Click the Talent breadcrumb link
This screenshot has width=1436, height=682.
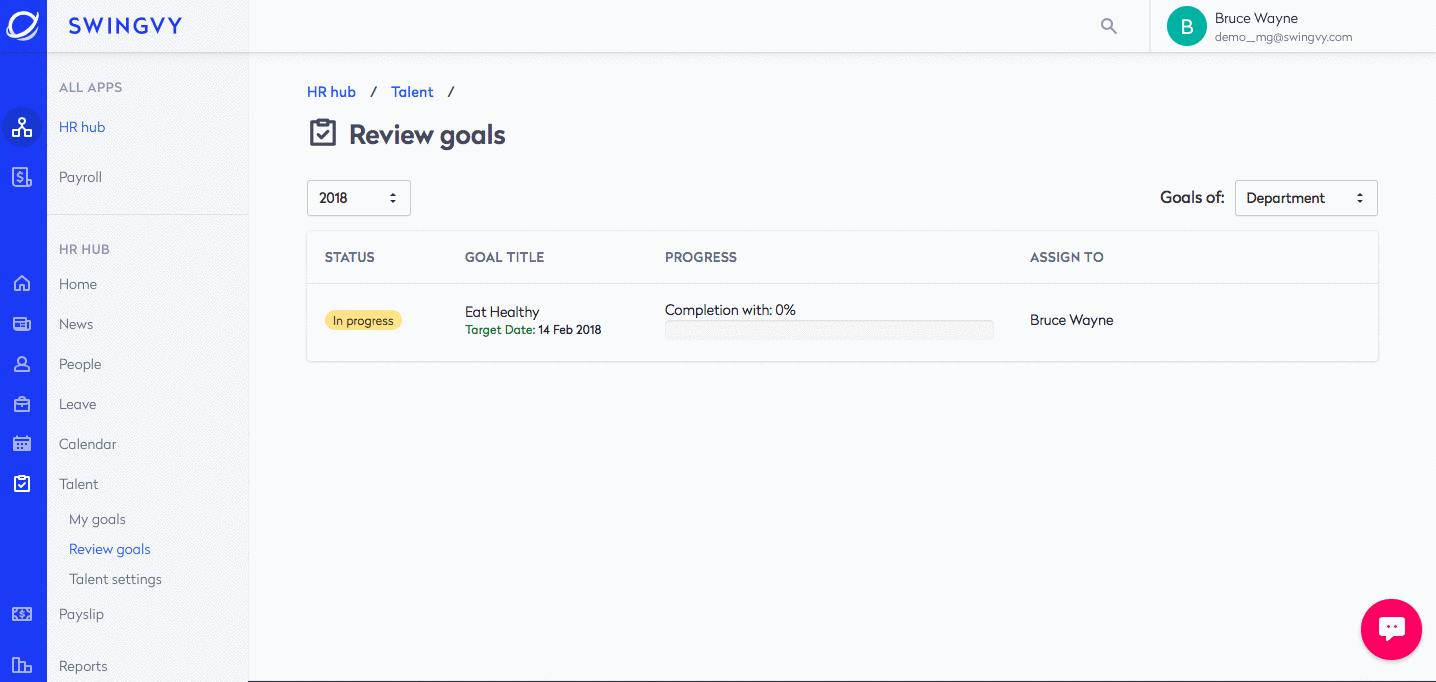pyautogui.click(x=412, y=92)
